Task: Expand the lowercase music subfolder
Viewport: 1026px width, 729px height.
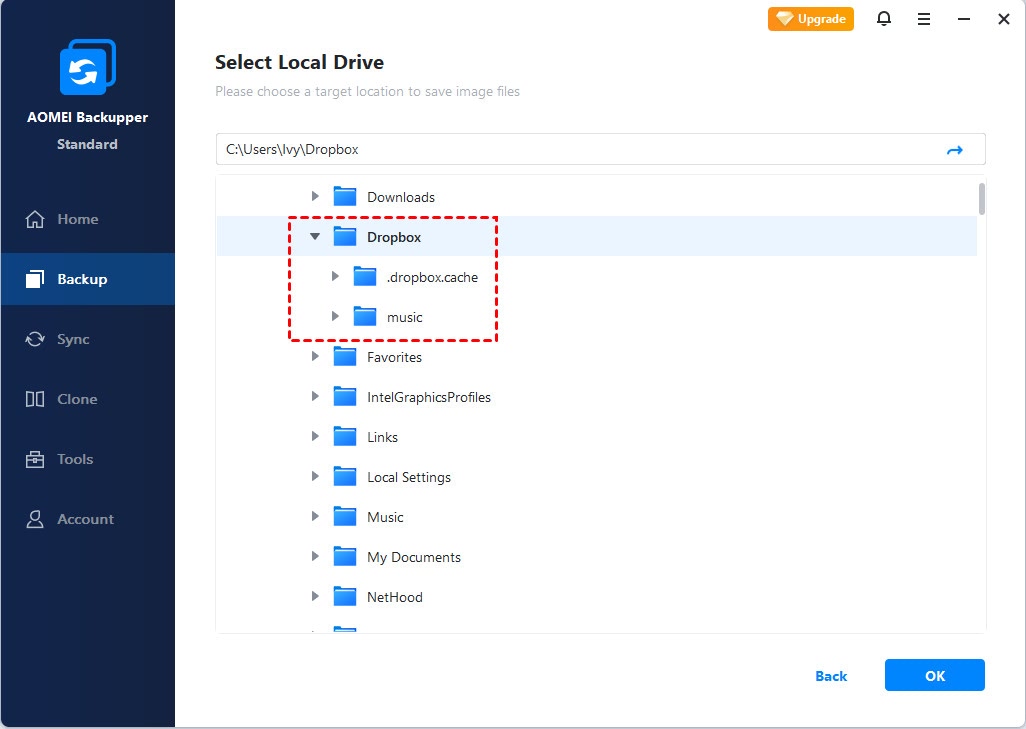Action: click(335, 316)
